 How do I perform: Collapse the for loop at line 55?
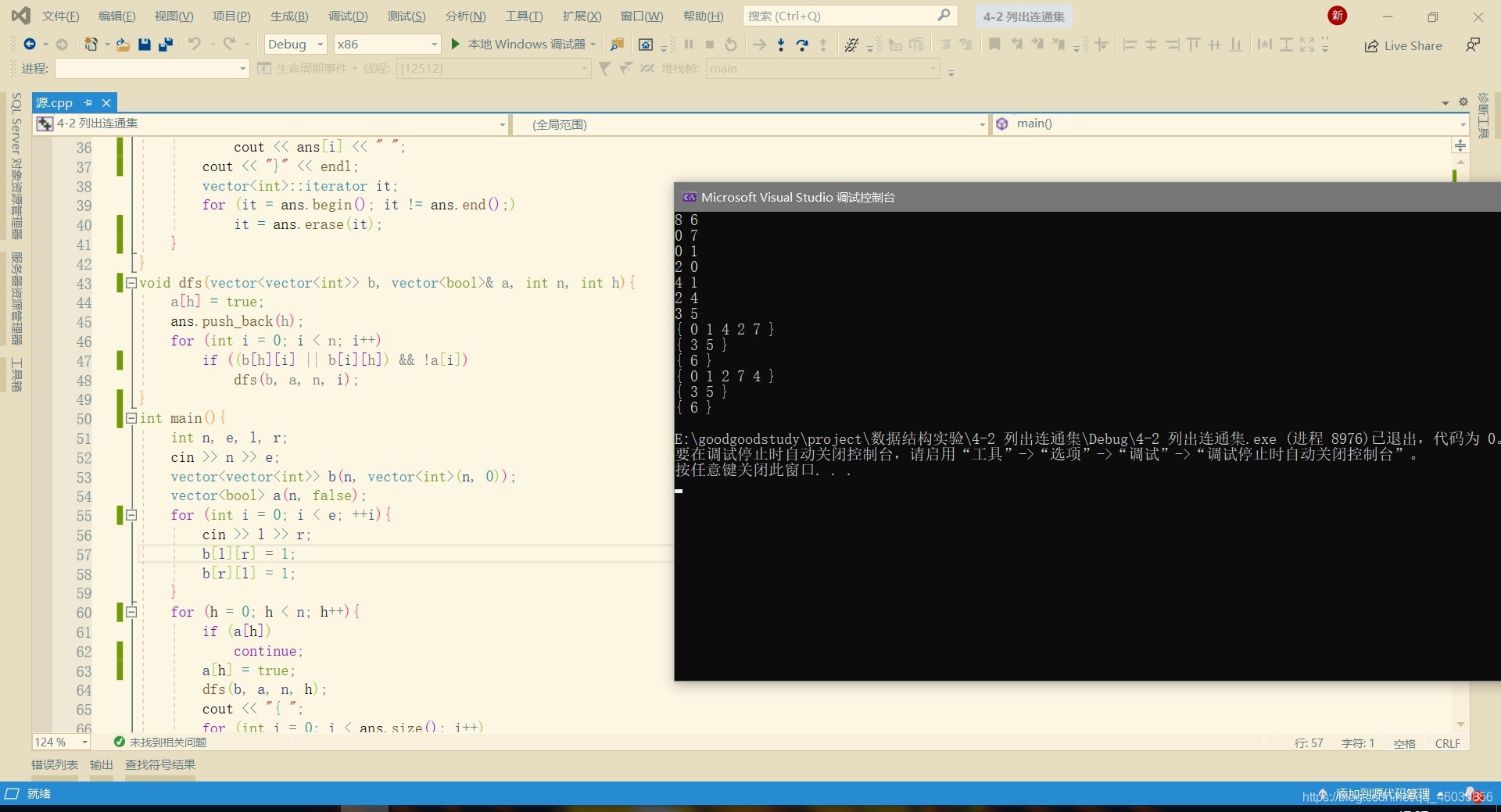pyautogui.click(x=131, y=515)
